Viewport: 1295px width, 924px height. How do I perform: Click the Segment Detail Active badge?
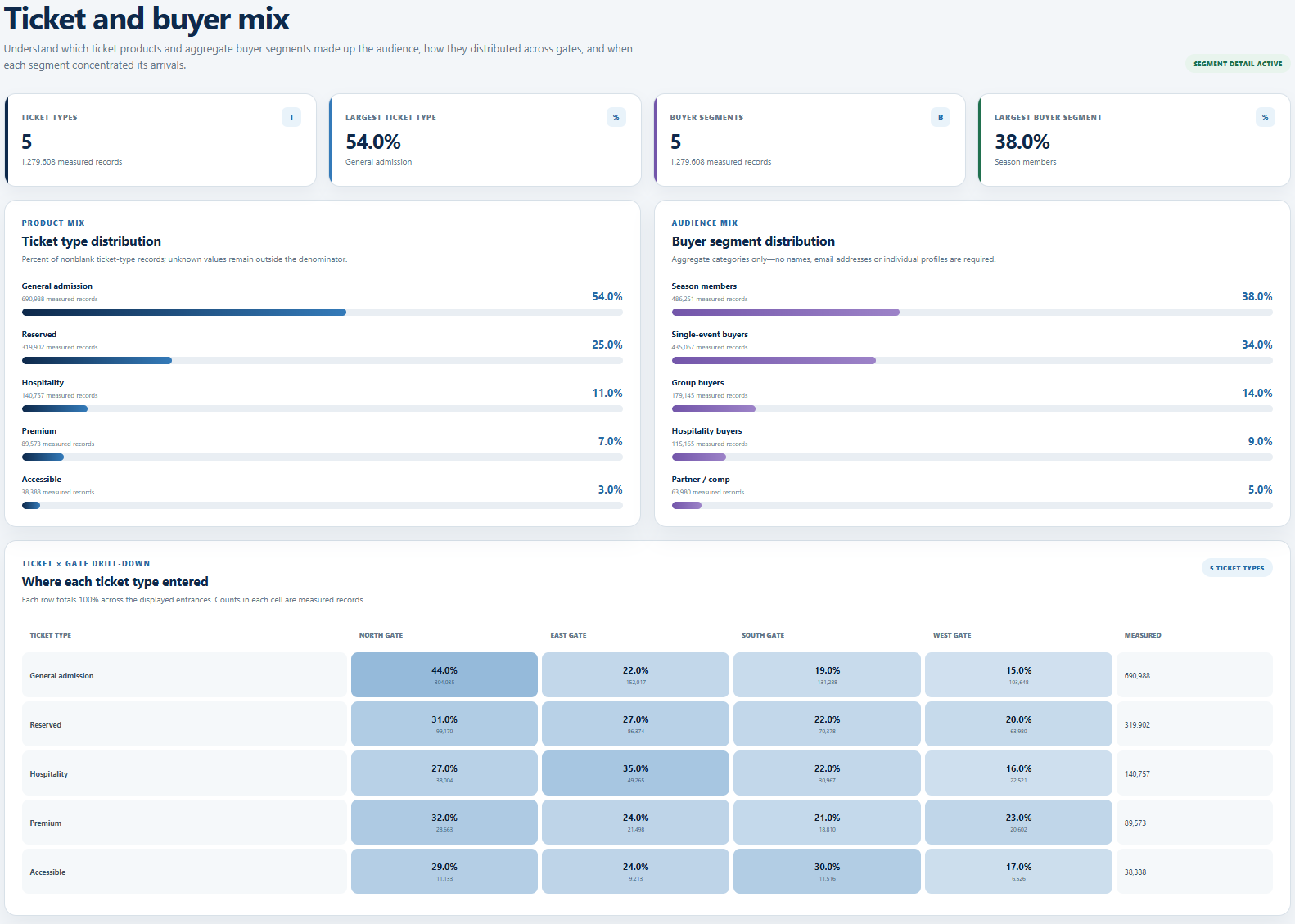click(1238, 64)
